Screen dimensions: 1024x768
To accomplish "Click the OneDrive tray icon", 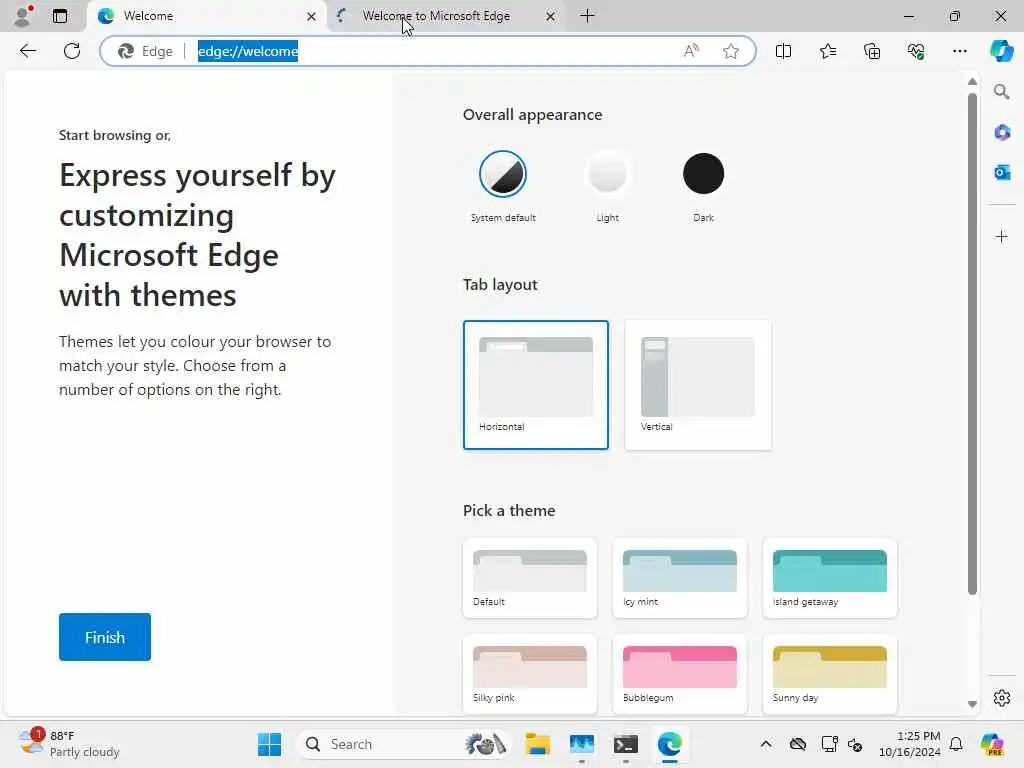I will [x=797, y=744].
